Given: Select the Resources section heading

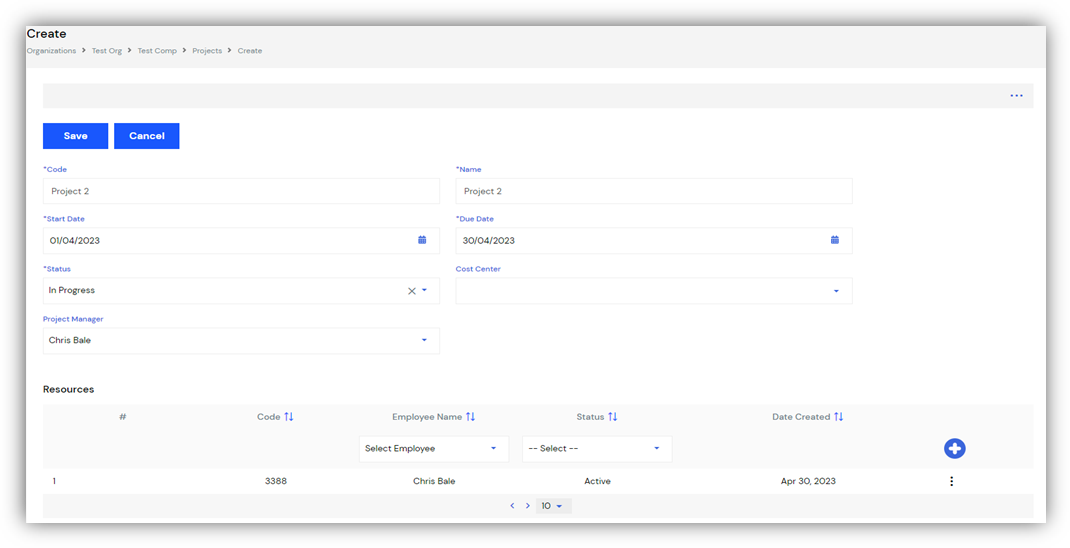Looking at the screenshot, I should (68, 390).
